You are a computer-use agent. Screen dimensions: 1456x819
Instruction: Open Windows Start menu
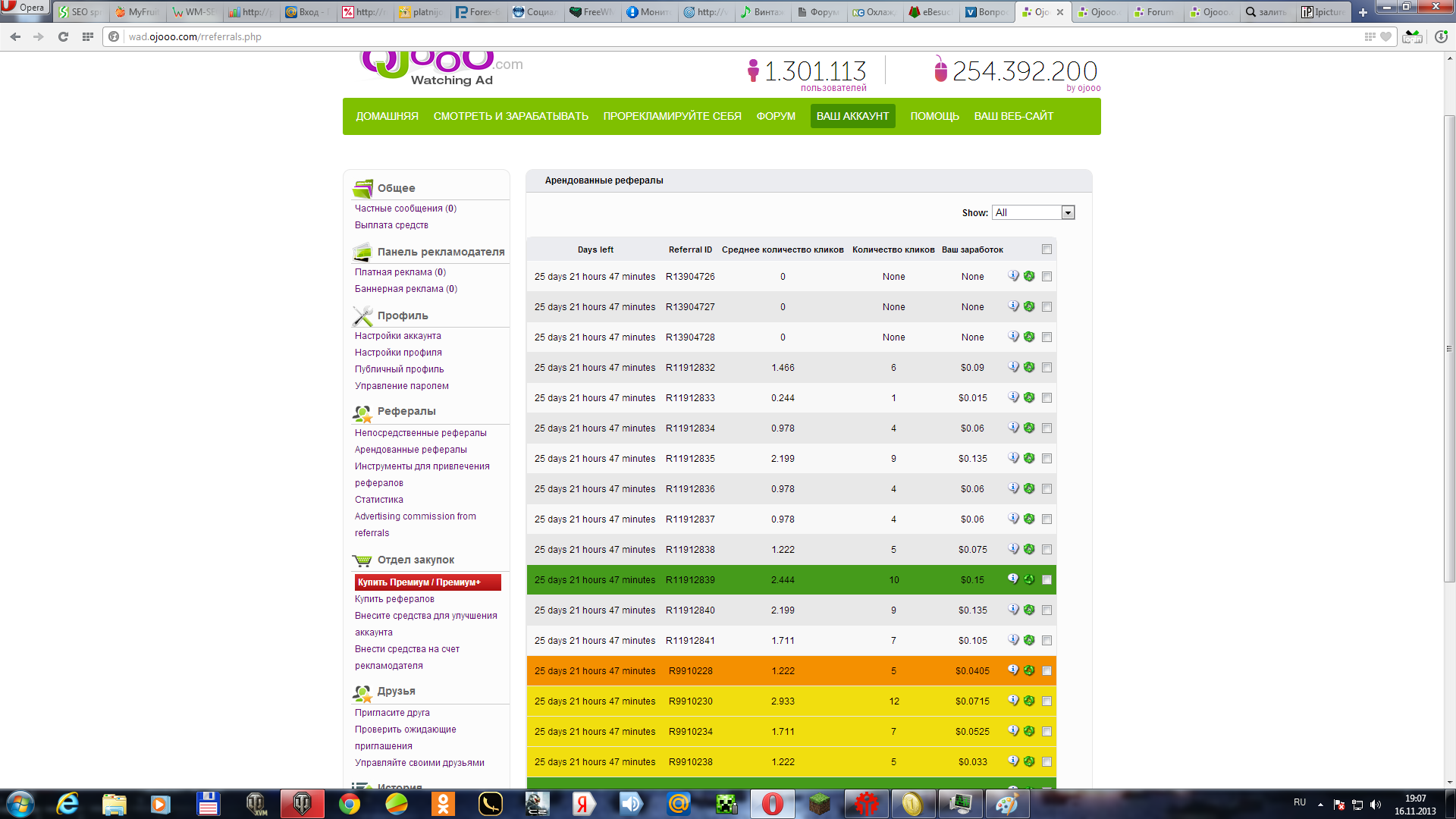pos(20,804)
